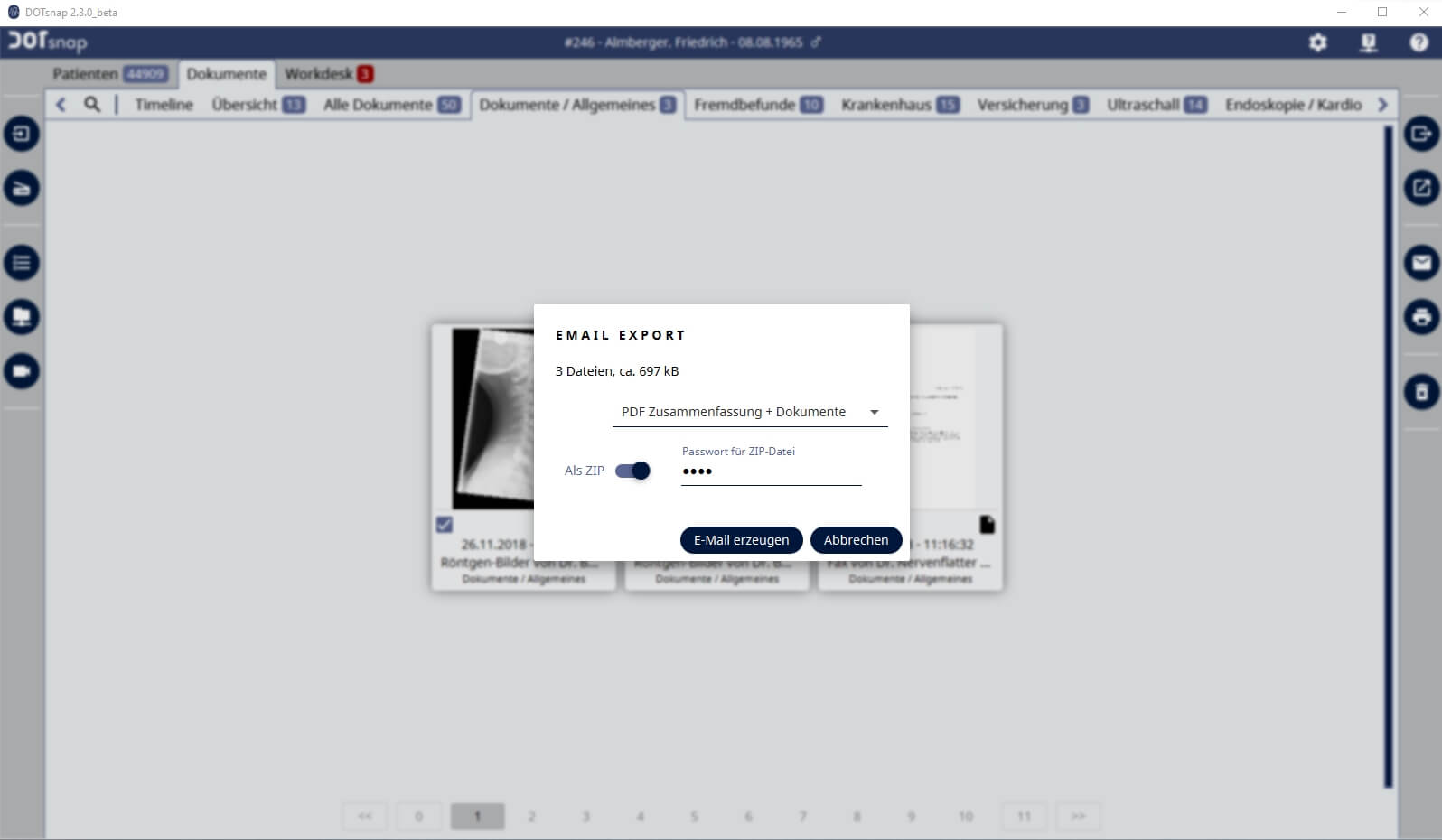Click the Passwort für ZIP-Datei field
1442x840 pixels.
click(x=771, y=471)
